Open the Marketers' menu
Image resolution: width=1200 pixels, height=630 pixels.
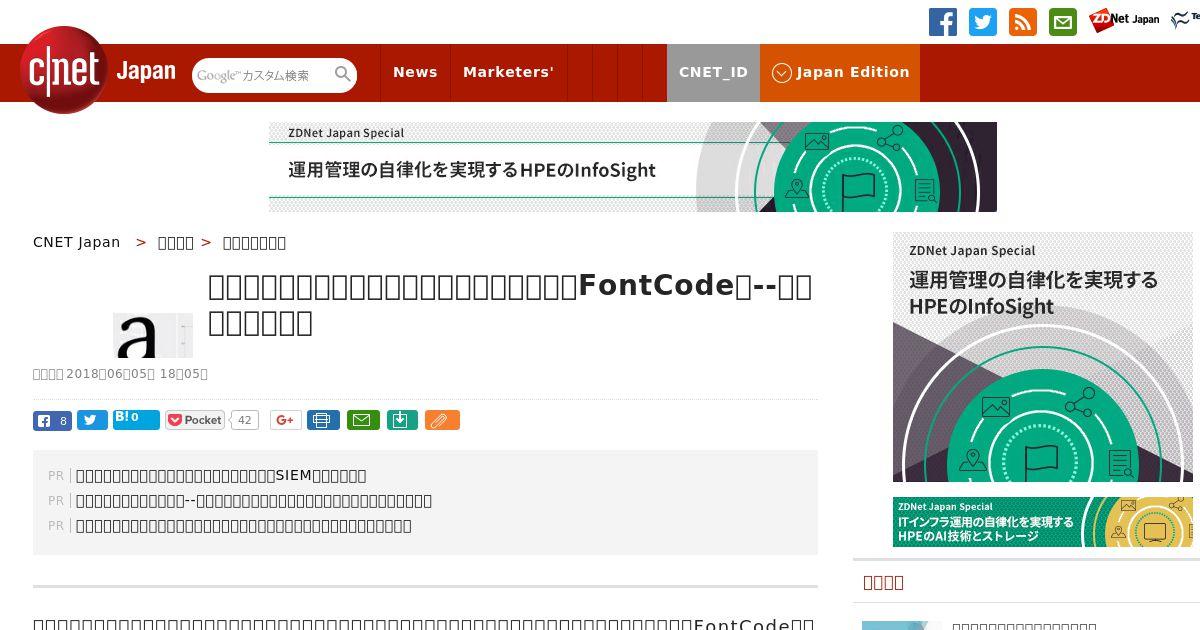508,73
